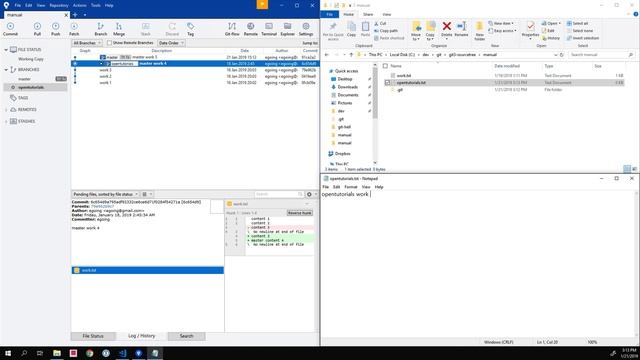Viewport: 640px width, 360px height.
Task: Click the Commit icon in SourceTree toolbar
Action: [10, 29]
